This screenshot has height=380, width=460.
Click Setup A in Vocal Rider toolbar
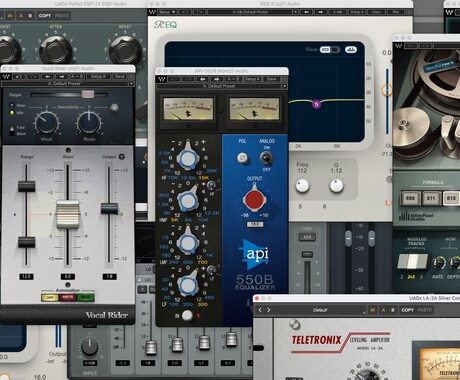tap(98, 77)
